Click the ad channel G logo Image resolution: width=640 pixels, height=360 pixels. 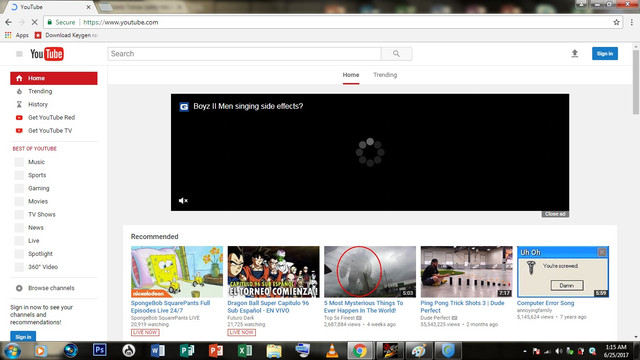tap(184, 107)
